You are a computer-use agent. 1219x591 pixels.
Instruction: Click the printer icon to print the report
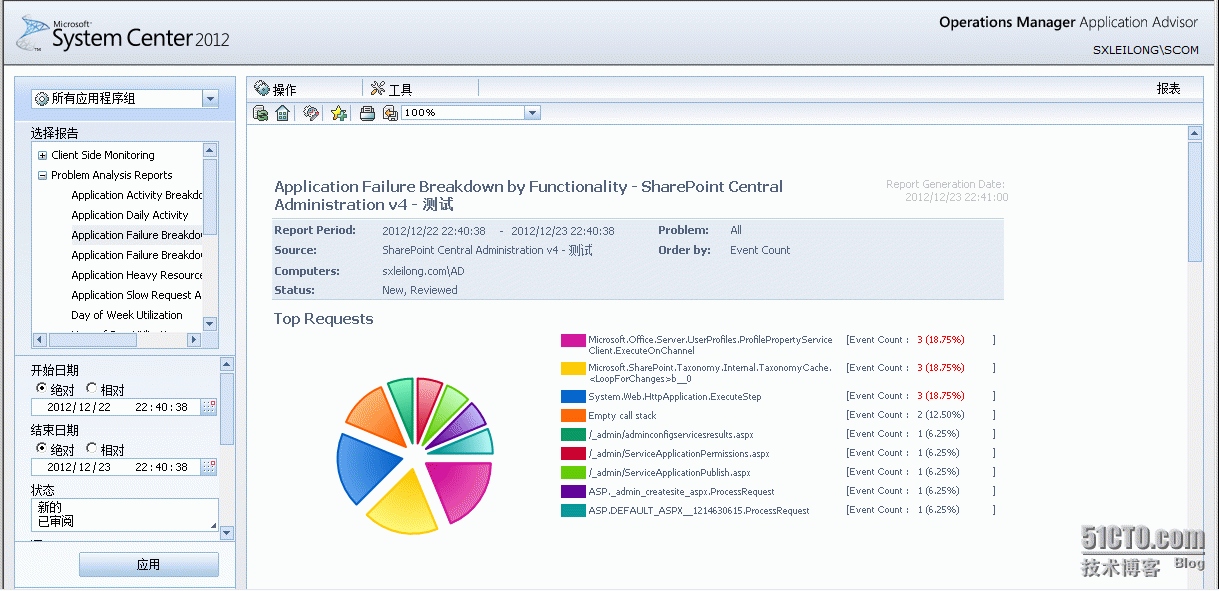(367, 113)
